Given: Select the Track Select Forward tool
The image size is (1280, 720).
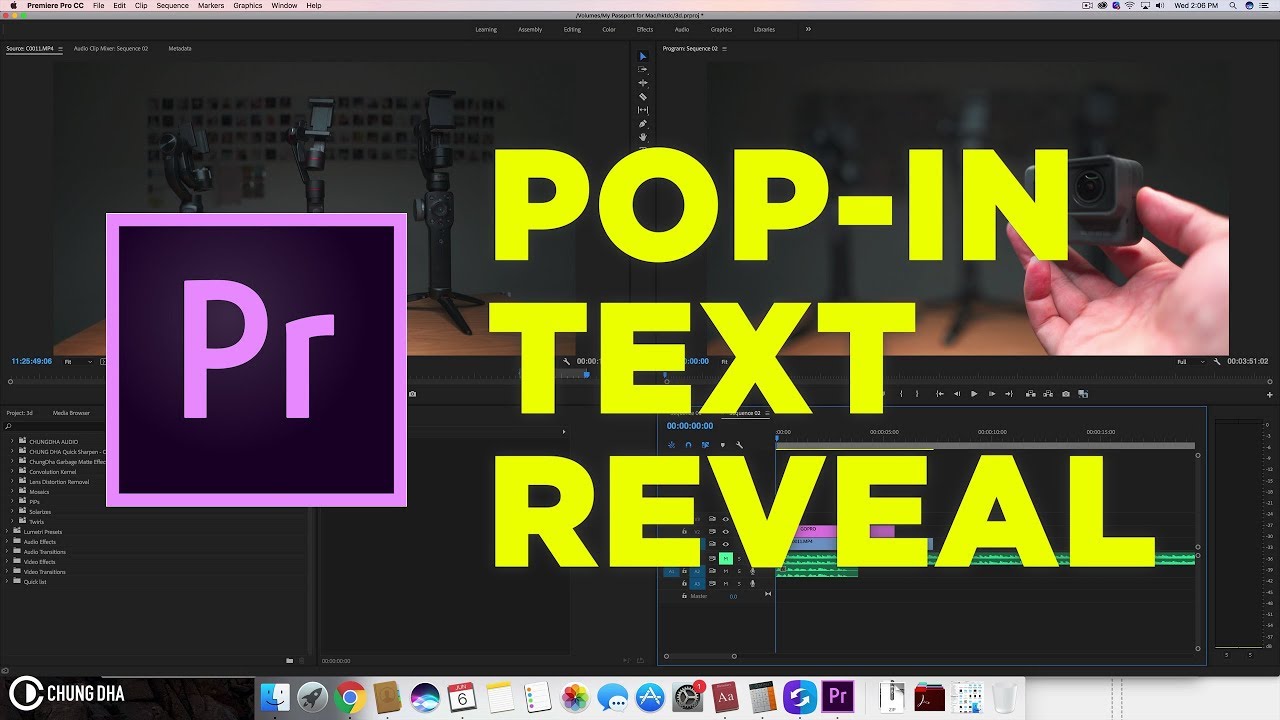Looking at the screenshot, I should pyautogui.click(x=643, y=70).
